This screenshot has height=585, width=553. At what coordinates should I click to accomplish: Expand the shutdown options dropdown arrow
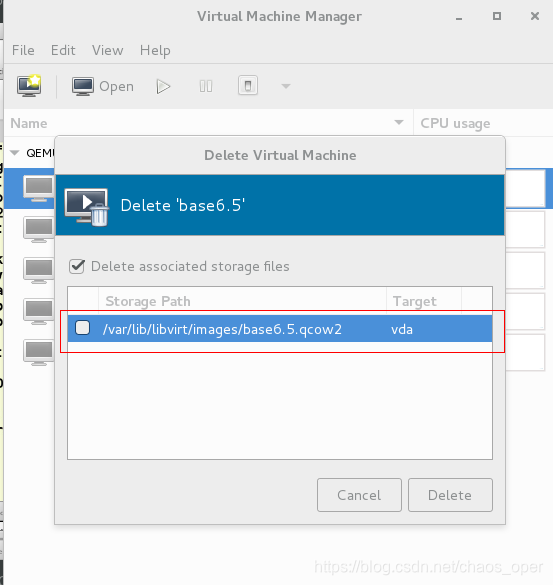[286, 87]
